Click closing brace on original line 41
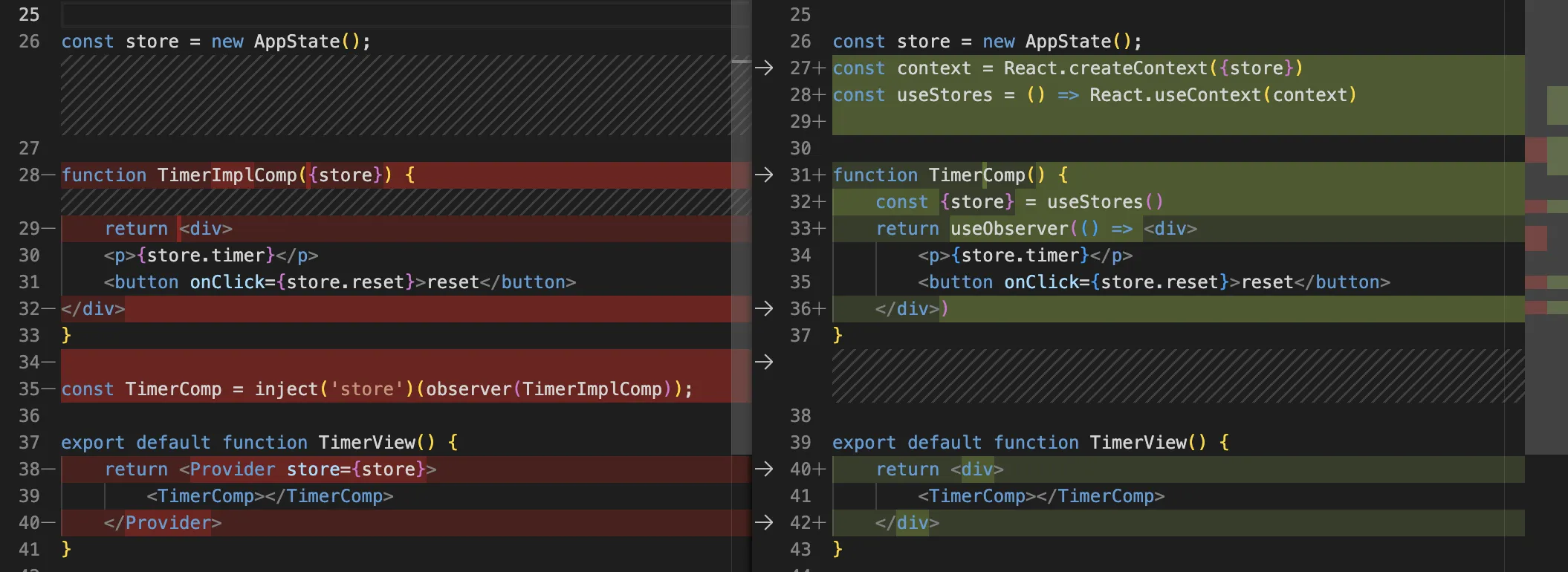The height and width of the screenshot is (572, 1568). pos(66,550)
